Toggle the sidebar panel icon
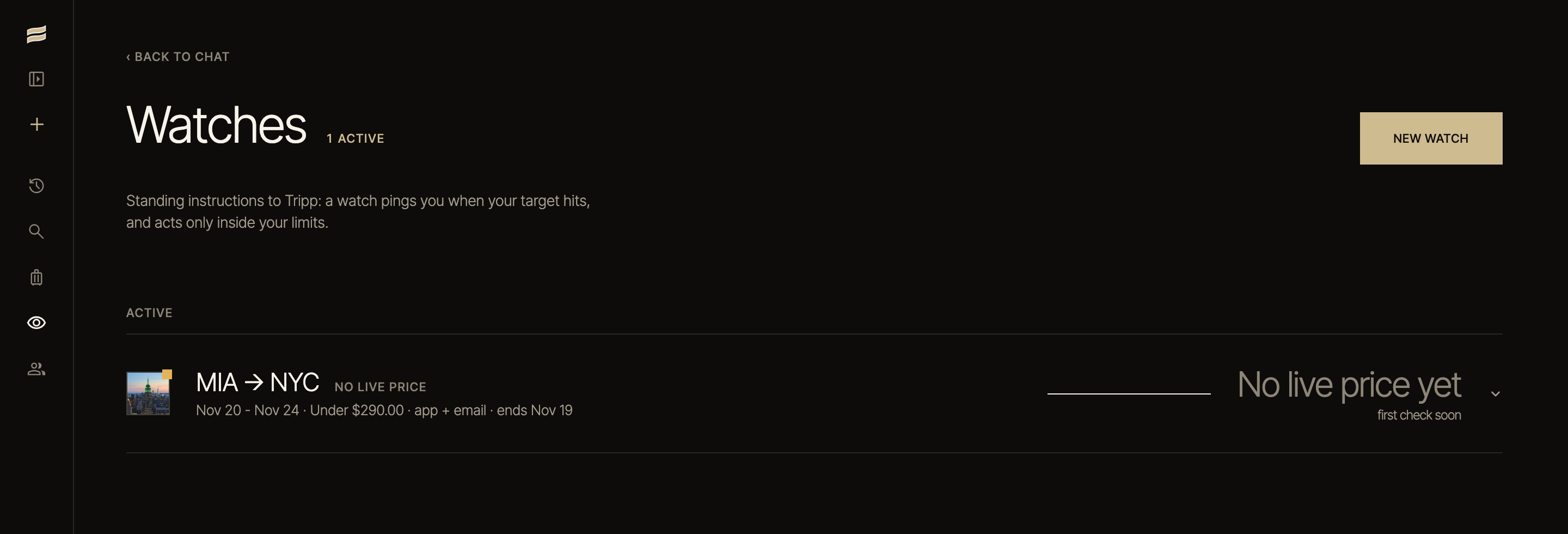The width and height of the screenshot is (1568, 534). pyautogui.click(x=36, y=79)
